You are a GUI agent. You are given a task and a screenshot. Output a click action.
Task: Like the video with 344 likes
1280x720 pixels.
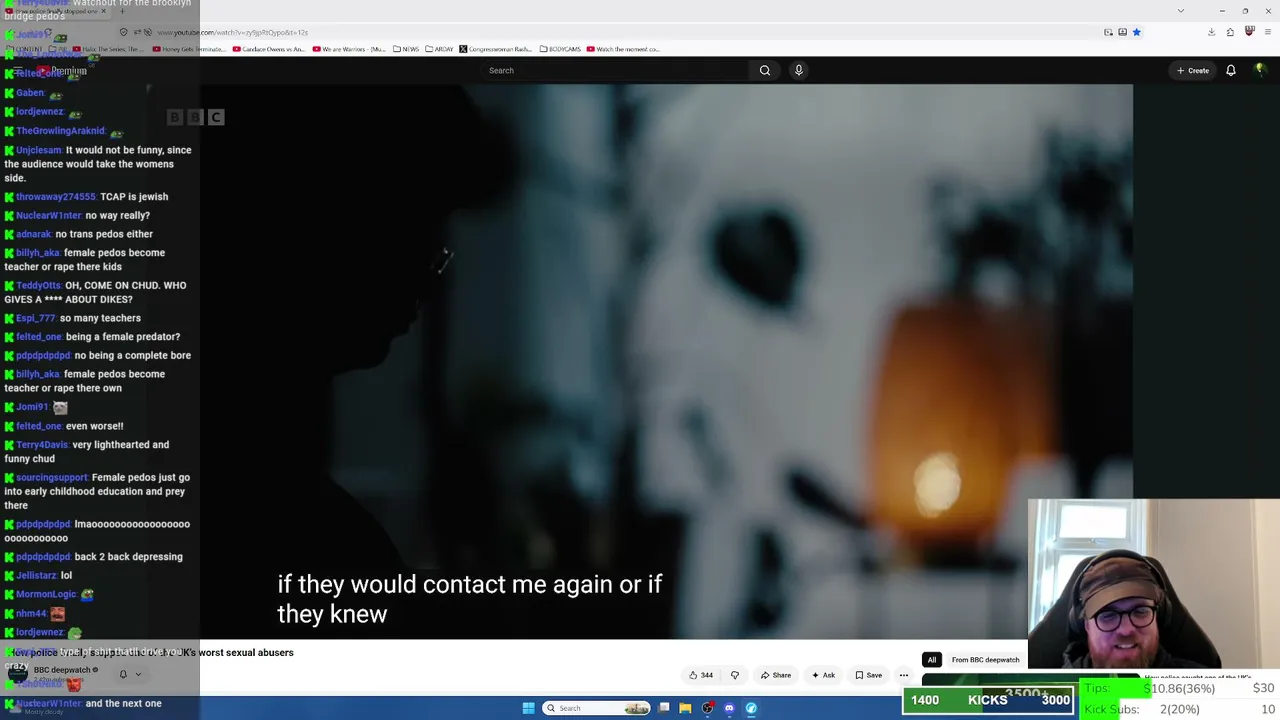click(x=701, y=675)
